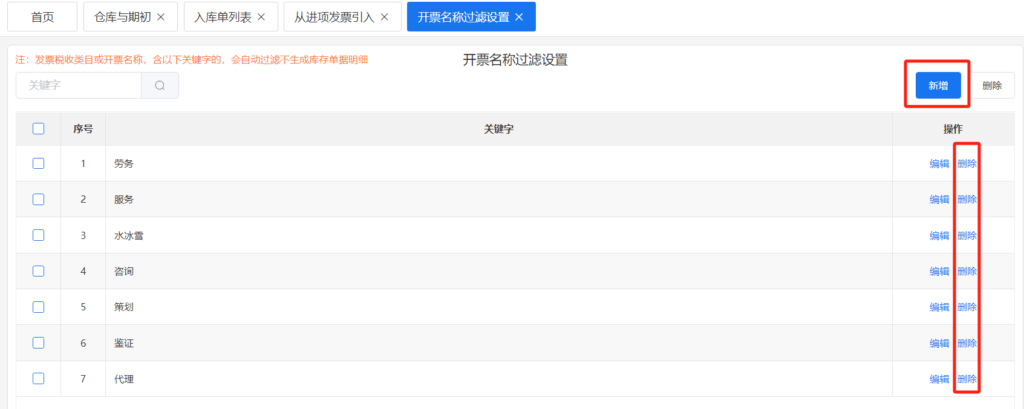Click the top-right 删除 button
Viewport: 1024px width, 409px height.
pos(991,86)
